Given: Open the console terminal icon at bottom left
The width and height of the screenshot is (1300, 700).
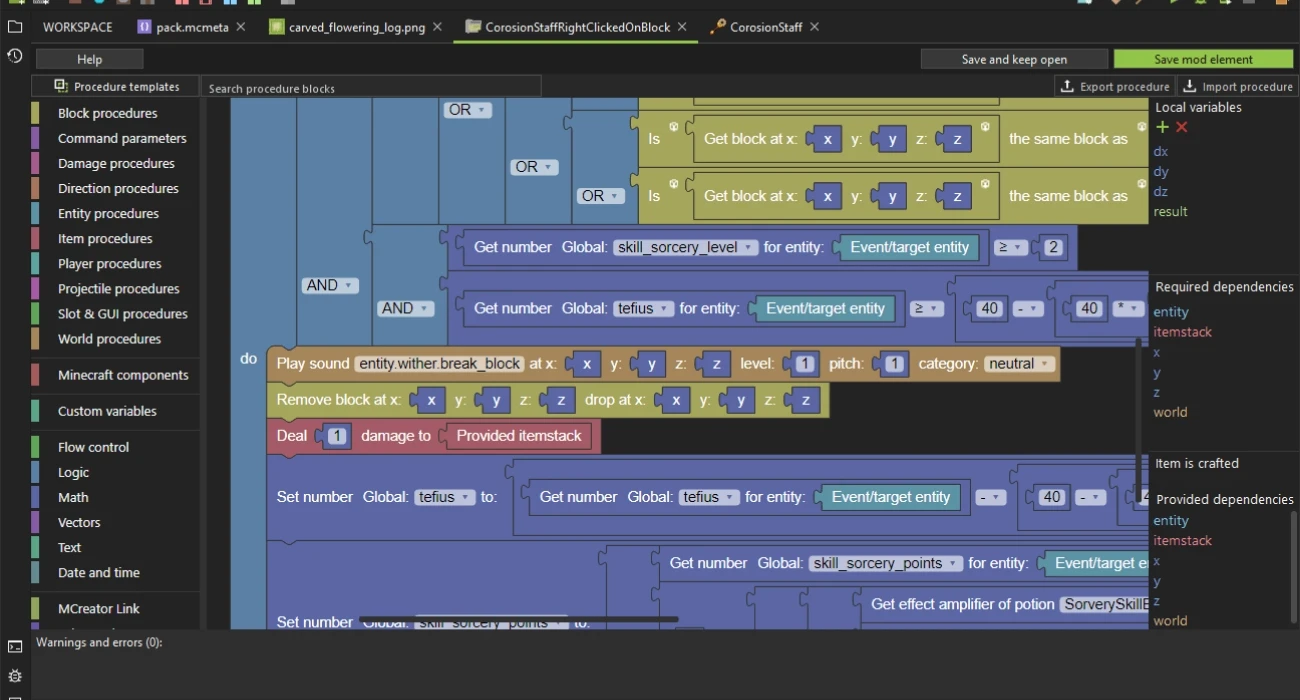Looking at the screenshot, I should tap(15, 647).
